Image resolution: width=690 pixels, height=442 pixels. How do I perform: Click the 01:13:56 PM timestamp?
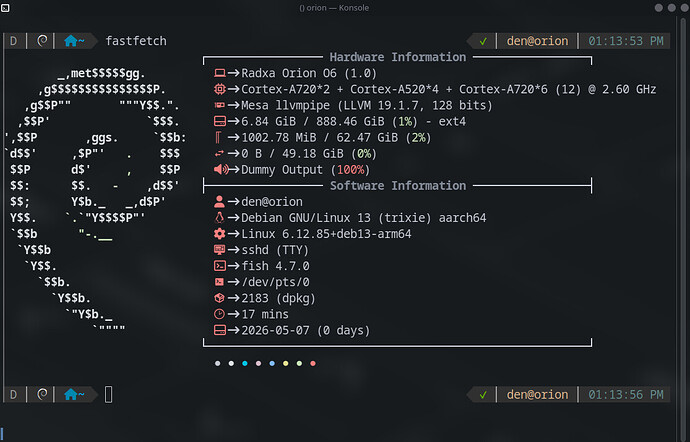pos(626,394)
